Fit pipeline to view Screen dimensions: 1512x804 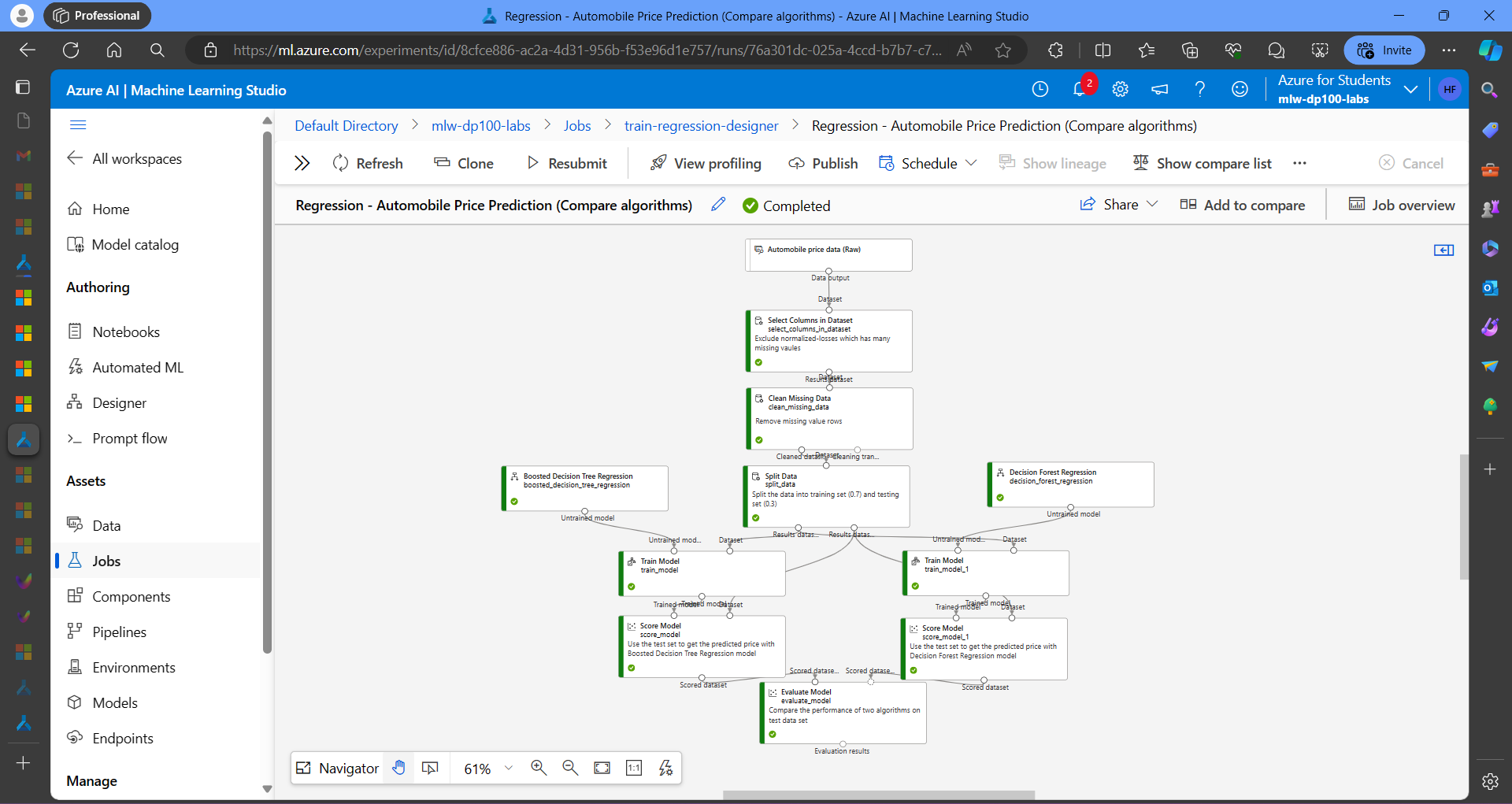[x=602, y=768]
